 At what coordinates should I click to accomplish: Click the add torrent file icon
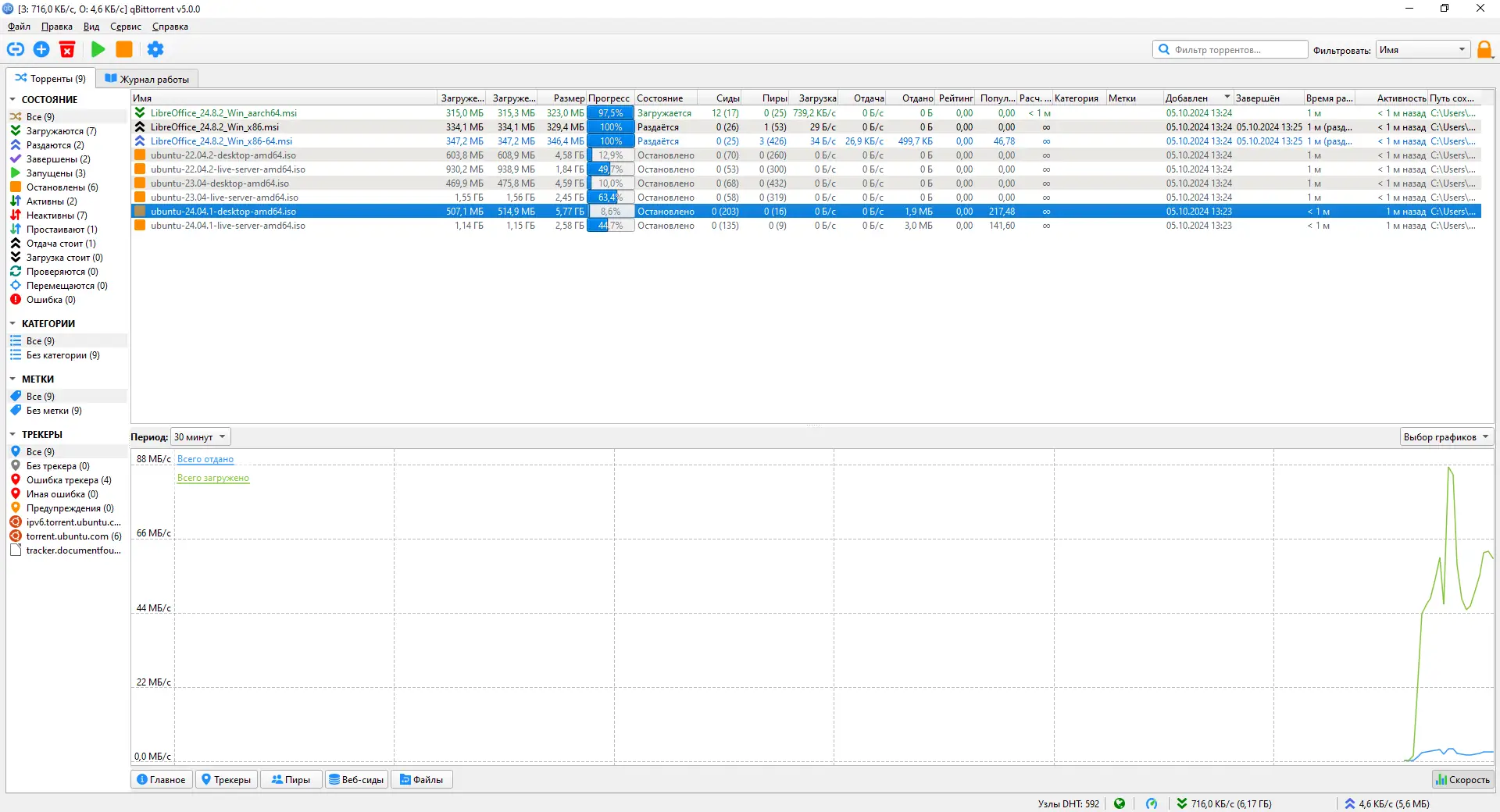pyautogui.click(x=41, y=49)
